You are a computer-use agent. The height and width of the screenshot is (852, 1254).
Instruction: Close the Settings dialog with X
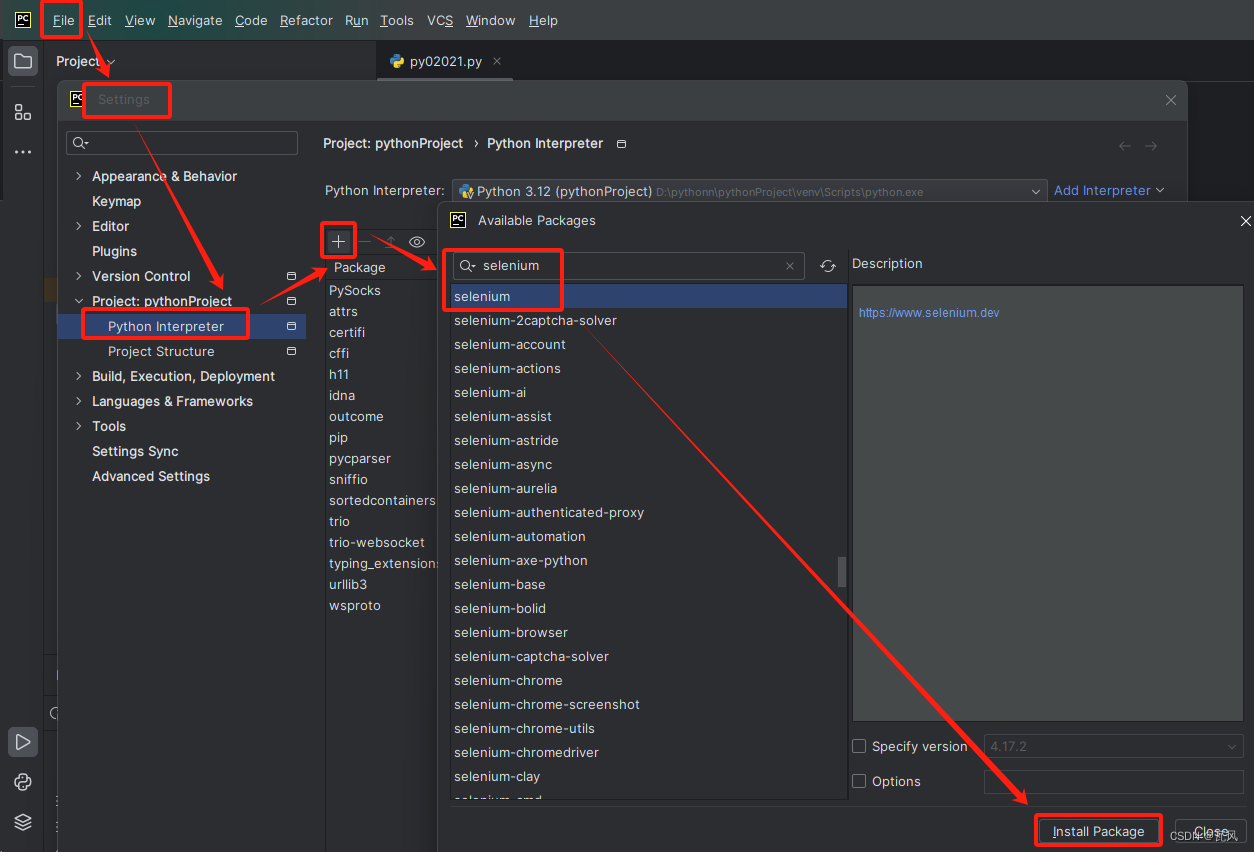tap(1171, 100)
